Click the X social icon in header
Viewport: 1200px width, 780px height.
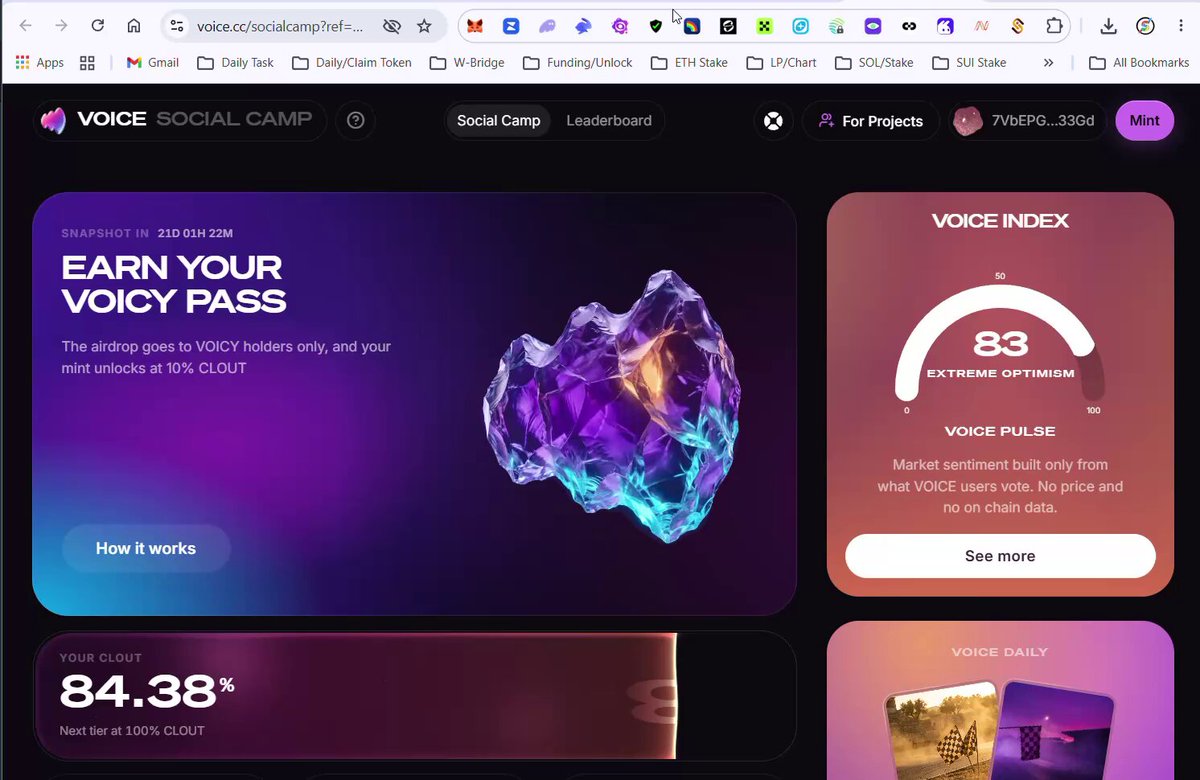coord(773,121)
